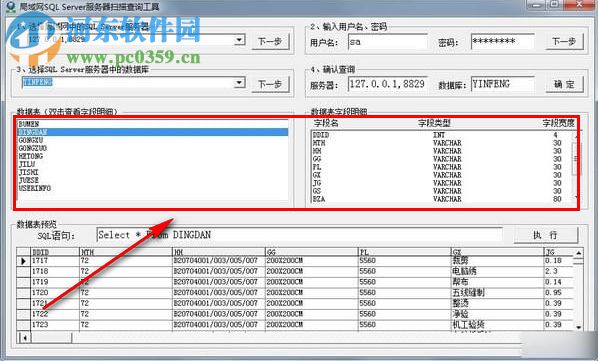Image resolution: width=598 pixels, height=361 pixels.
Task: Click the JG cell showing 0.95
Action: point(558,293)
